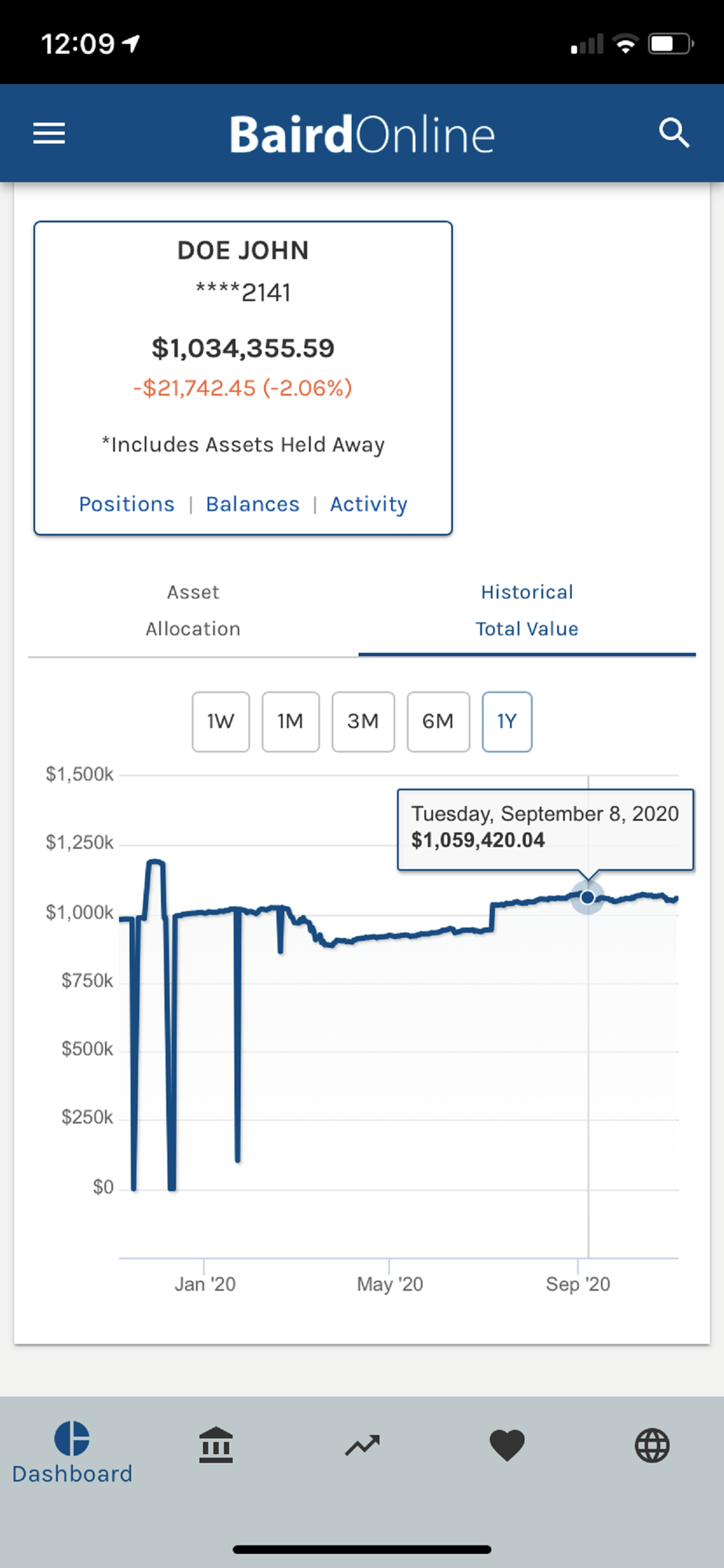
Task: Tap the DOE JOHN account name
Action: [x=243, y=251]
